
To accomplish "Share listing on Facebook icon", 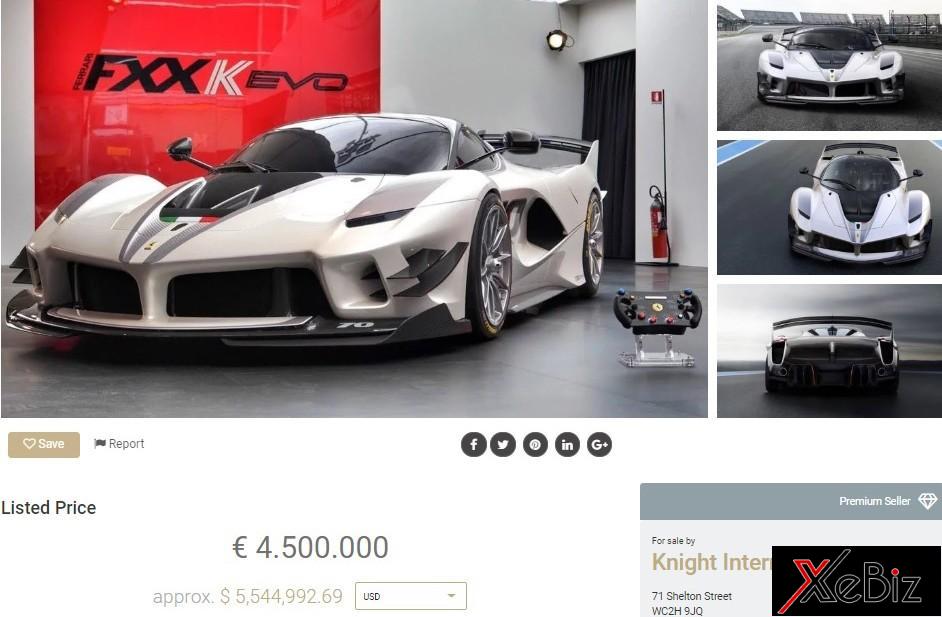I will pos(473,445).
